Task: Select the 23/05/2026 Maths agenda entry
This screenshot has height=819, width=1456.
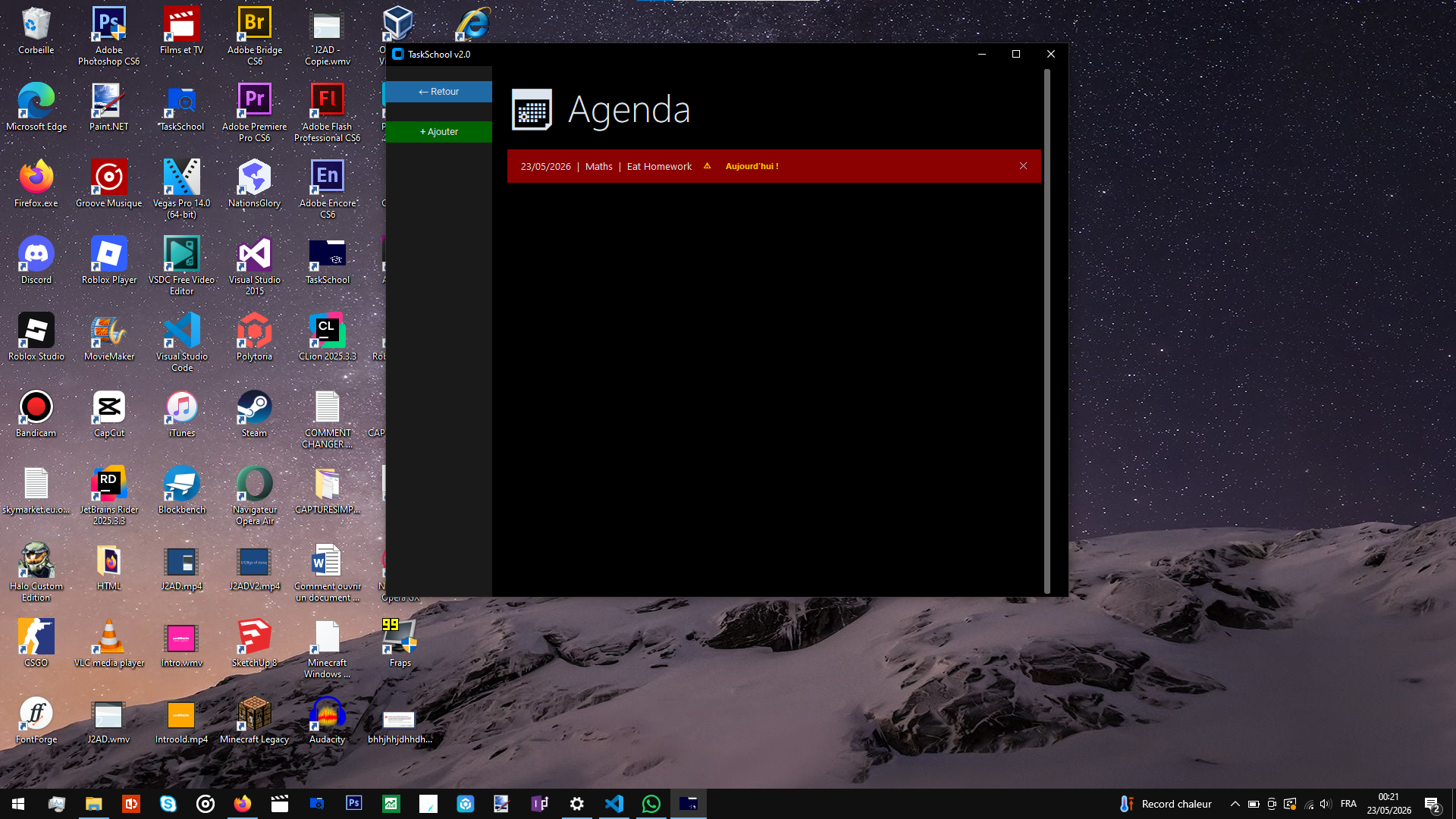Action: (773, 166)
